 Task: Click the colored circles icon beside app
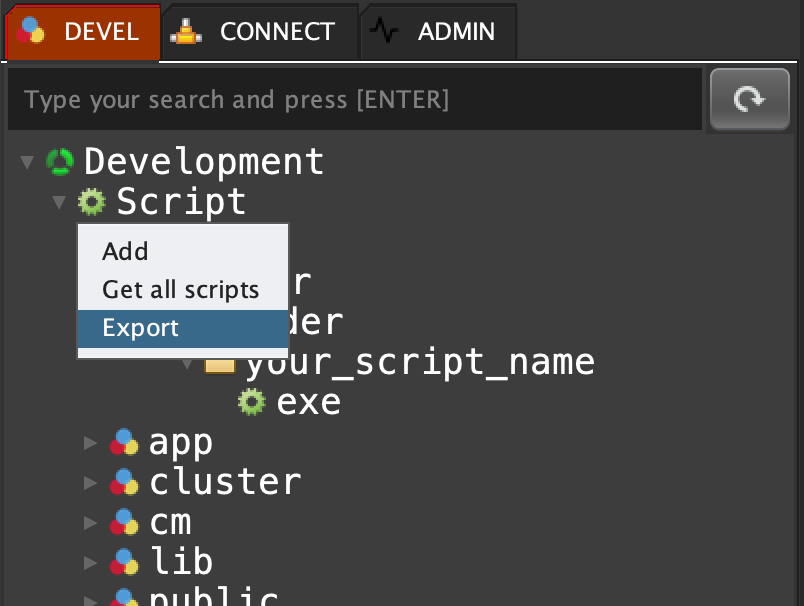tap(124, 442)
